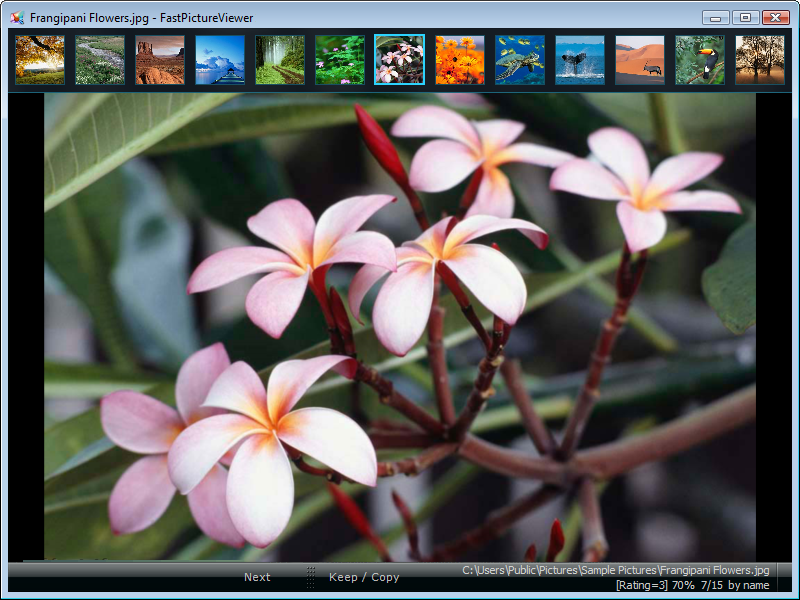Click the 70% zoom status value
This screenshot has height=600, width=800.
(x=683, y=585)
